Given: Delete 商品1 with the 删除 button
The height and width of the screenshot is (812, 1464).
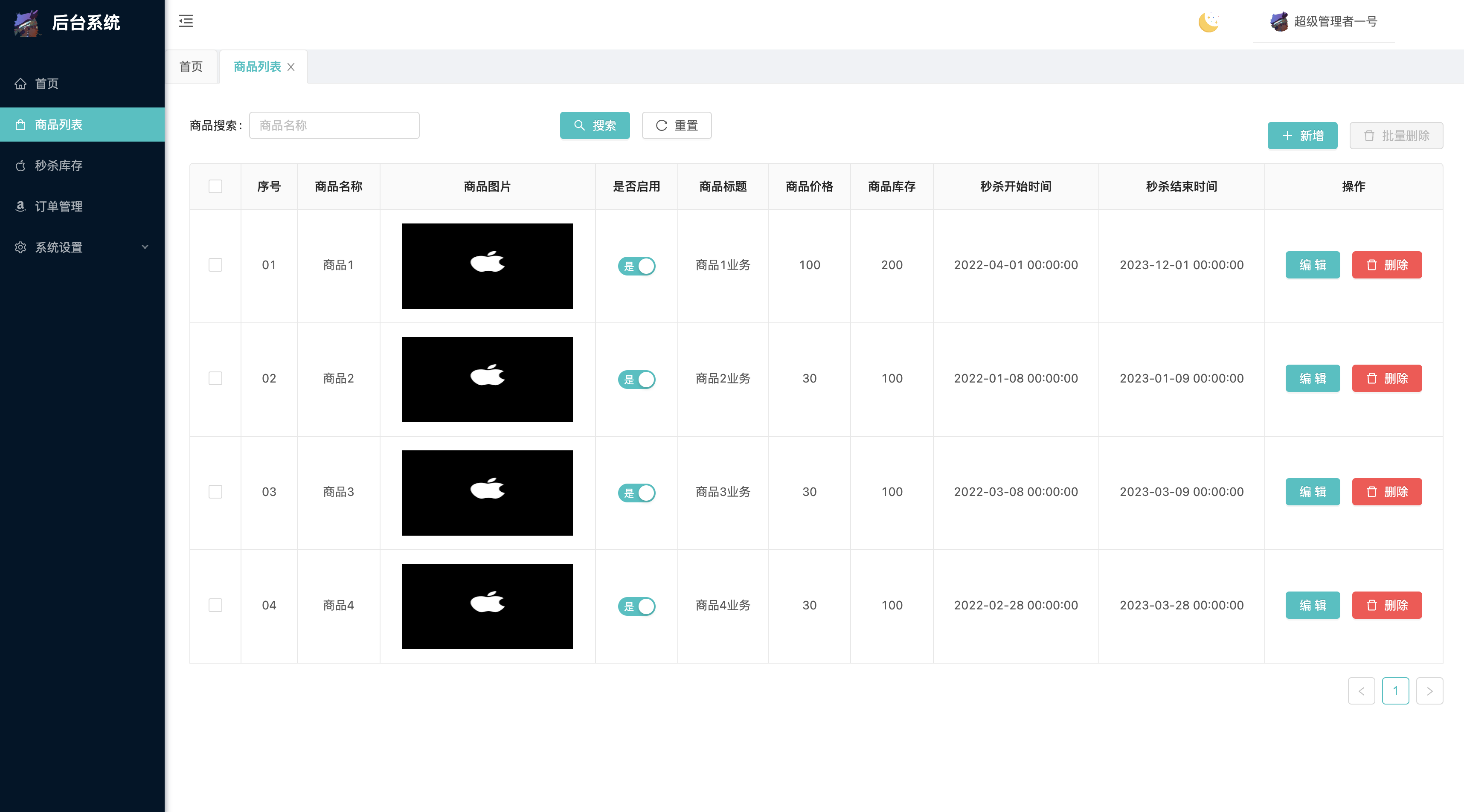Looking at the screenshot, I should click(x=1387, y=265).
